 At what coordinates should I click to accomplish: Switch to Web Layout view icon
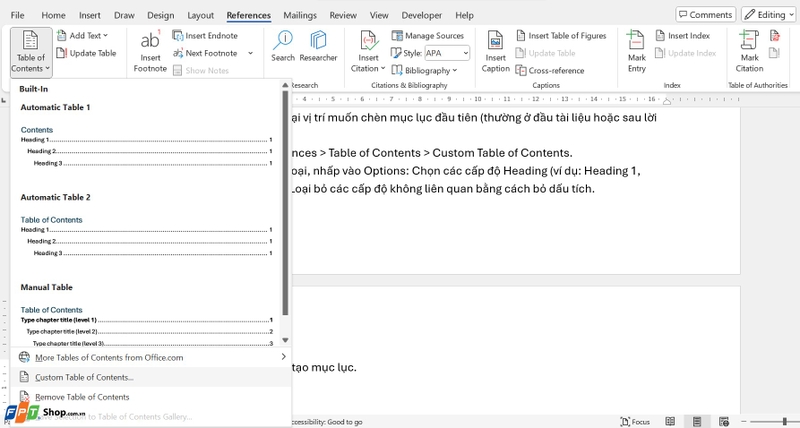pos(723,421)
